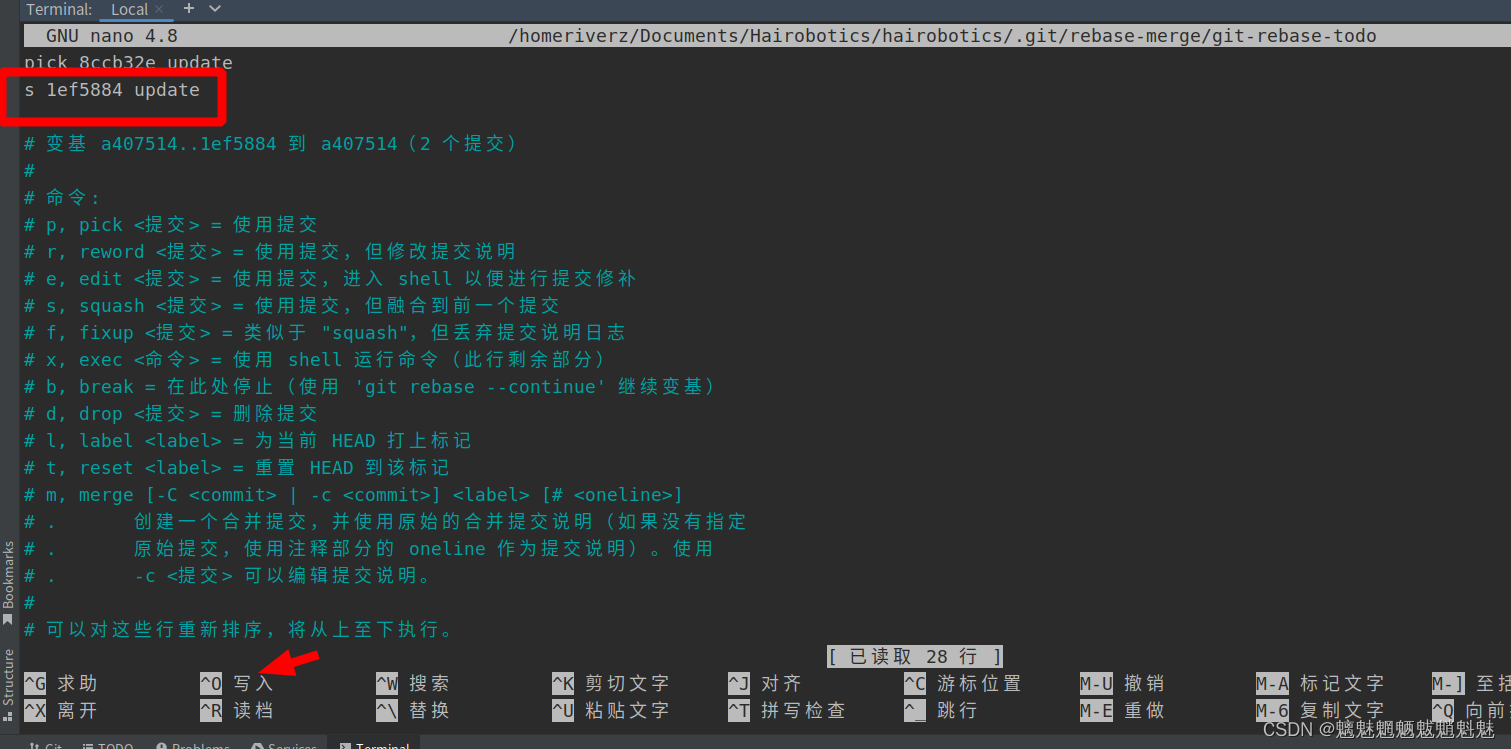Click the '命令:' comment line
The image size is (1511, 749).
(62, 198)
